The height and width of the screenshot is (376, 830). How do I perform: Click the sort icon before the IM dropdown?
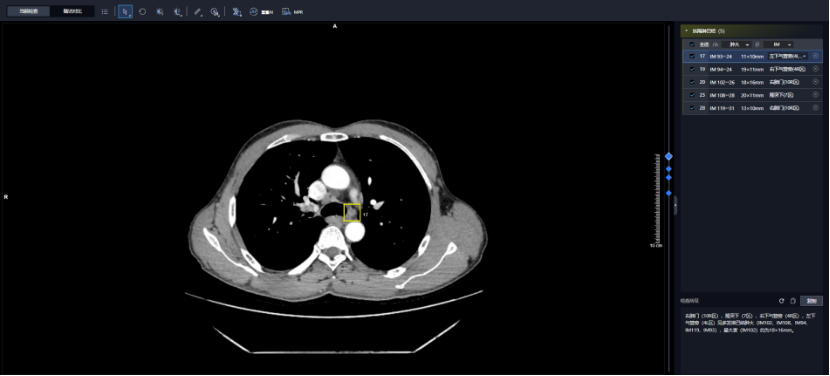pyautogui.click(x=757, y=44)
